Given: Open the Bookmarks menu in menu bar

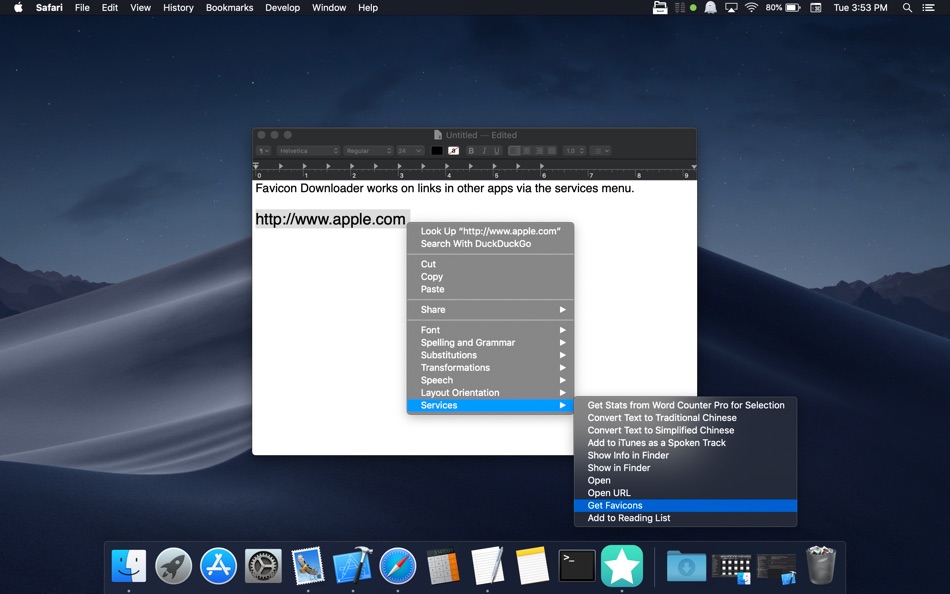Looking at the screenshot, I should tap(229, 7).
